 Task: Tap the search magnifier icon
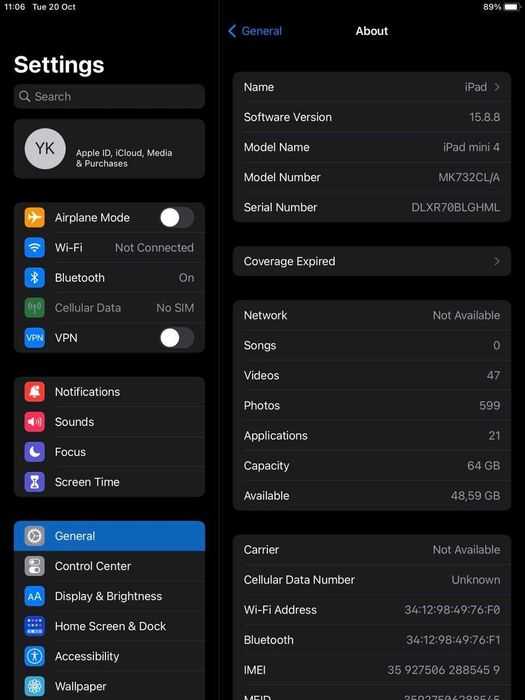pyautogui.click(x=25, y=96)
